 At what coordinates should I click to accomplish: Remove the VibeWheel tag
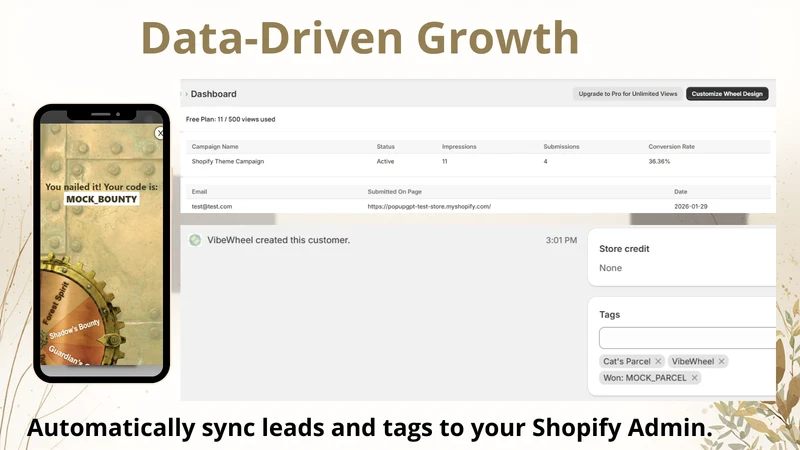[721, 361]
